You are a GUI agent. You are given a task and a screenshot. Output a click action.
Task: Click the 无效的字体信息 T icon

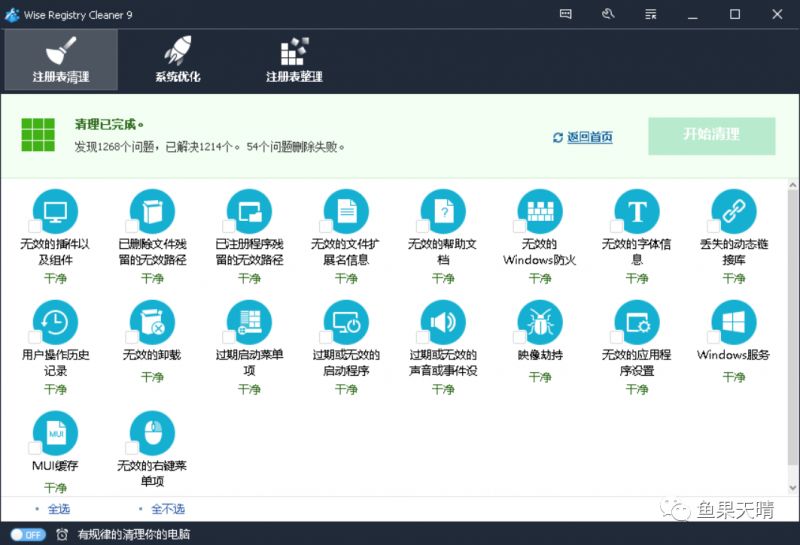(637, 212)
